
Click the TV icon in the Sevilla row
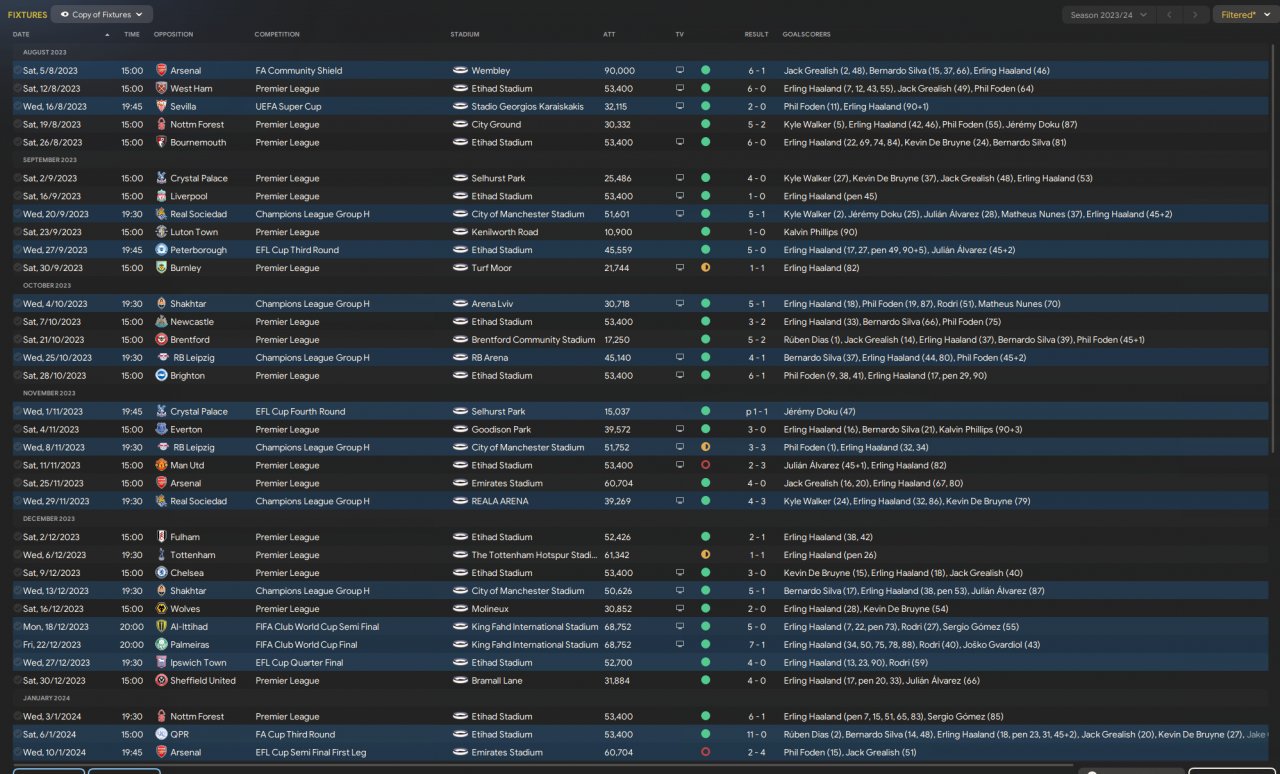tap(680, 107)
